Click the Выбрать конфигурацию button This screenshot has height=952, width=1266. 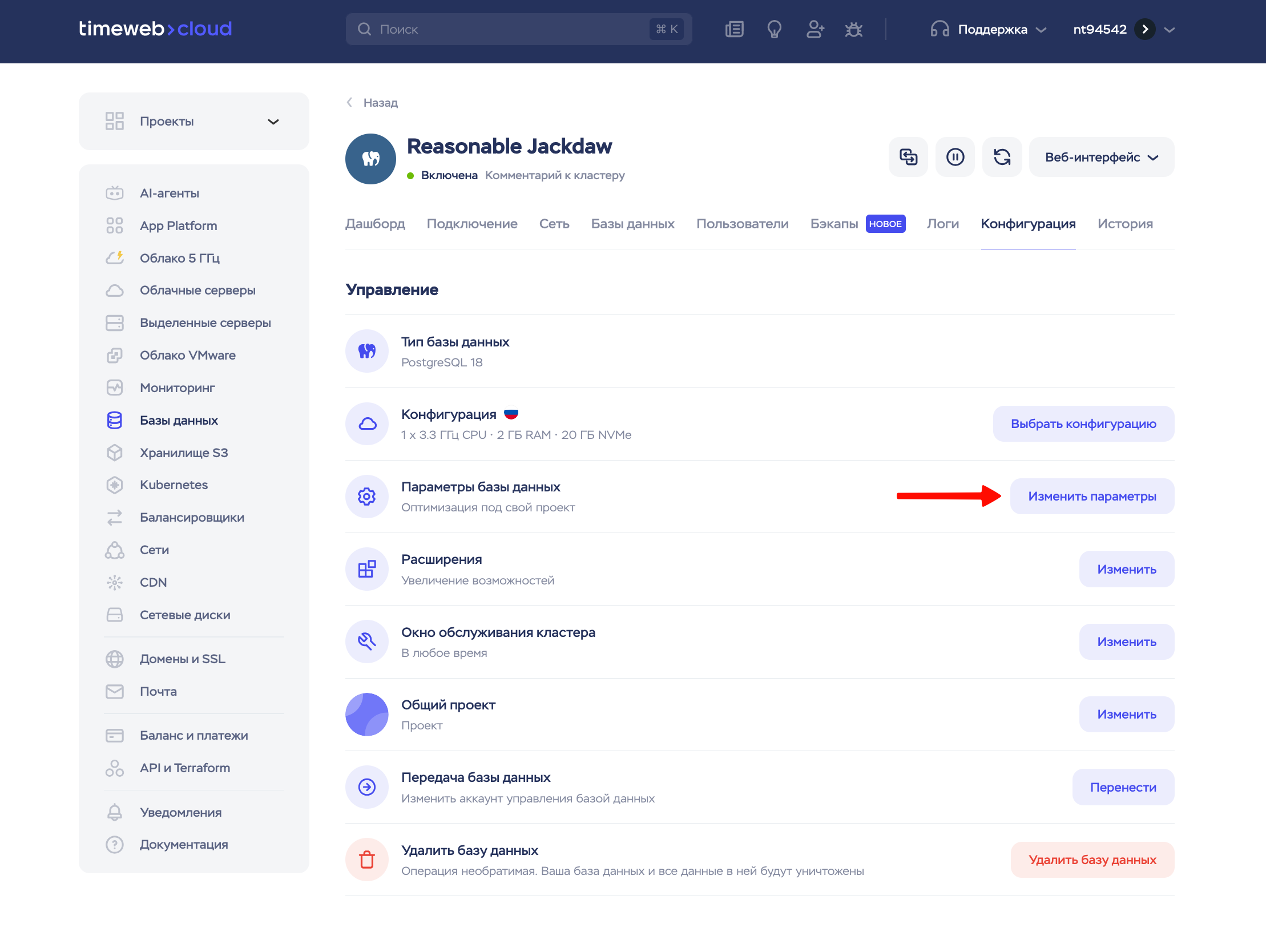coord(1083,423)
